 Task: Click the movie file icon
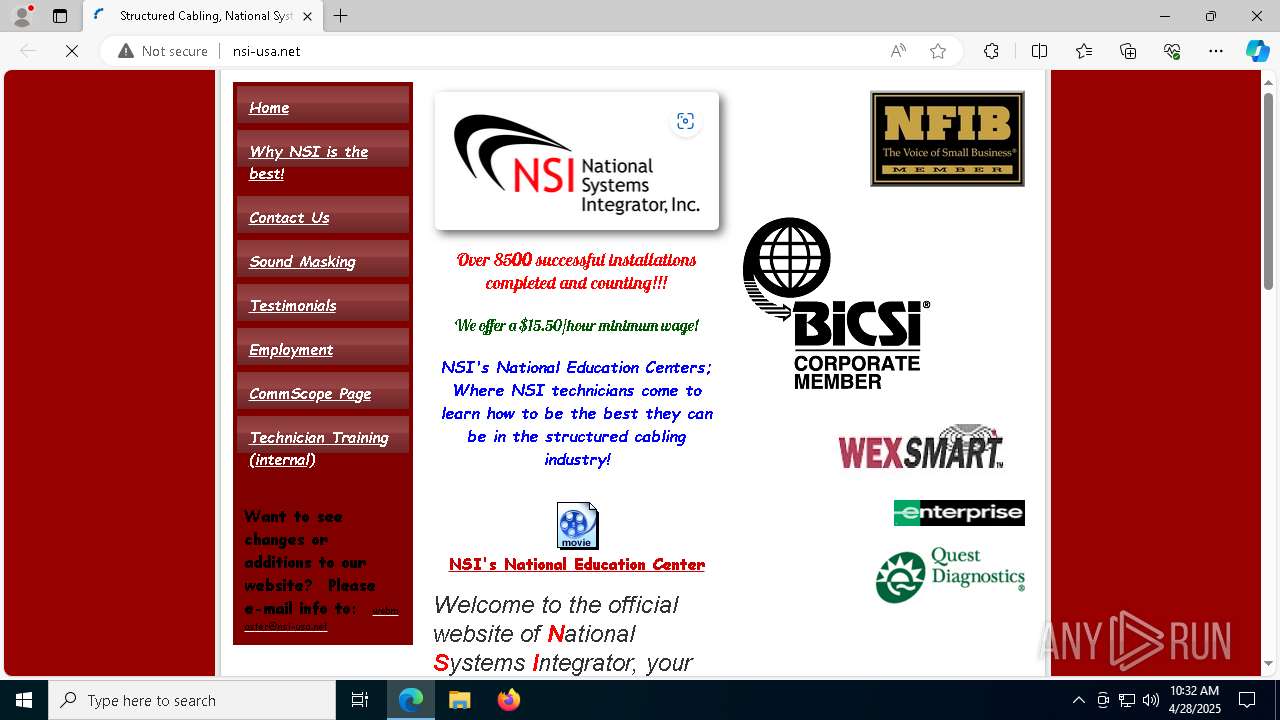[577, 526]
